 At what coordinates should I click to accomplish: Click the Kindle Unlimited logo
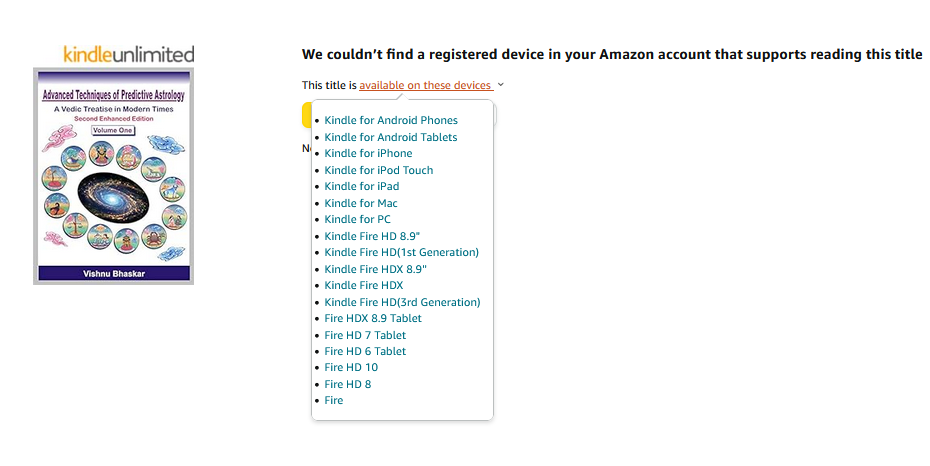[128, 54]
